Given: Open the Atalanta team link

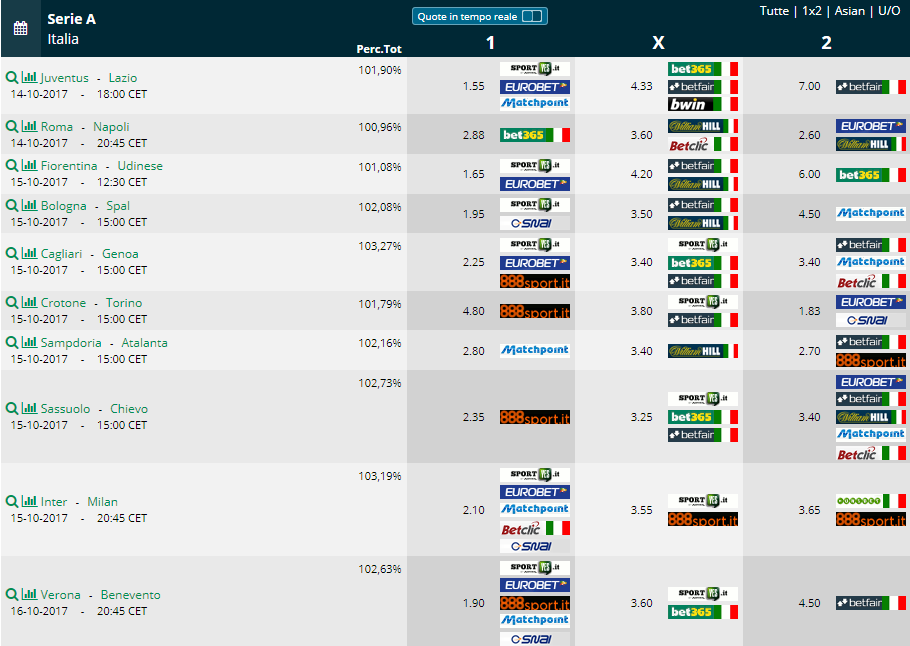Looking at the screenshot, I should tap(145, 343).
